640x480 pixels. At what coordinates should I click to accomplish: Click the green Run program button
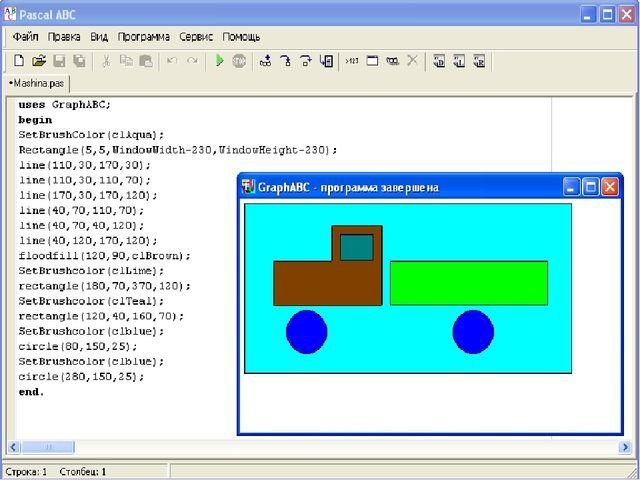click(x=219, y=61)
